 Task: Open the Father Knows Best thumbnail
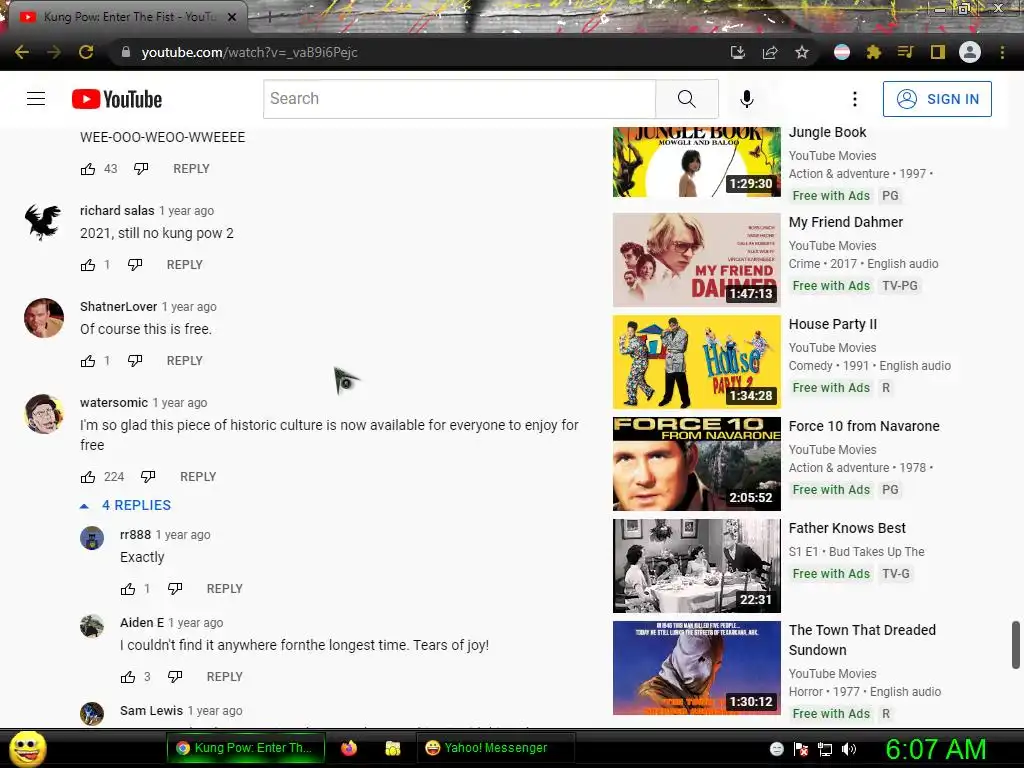697,566
